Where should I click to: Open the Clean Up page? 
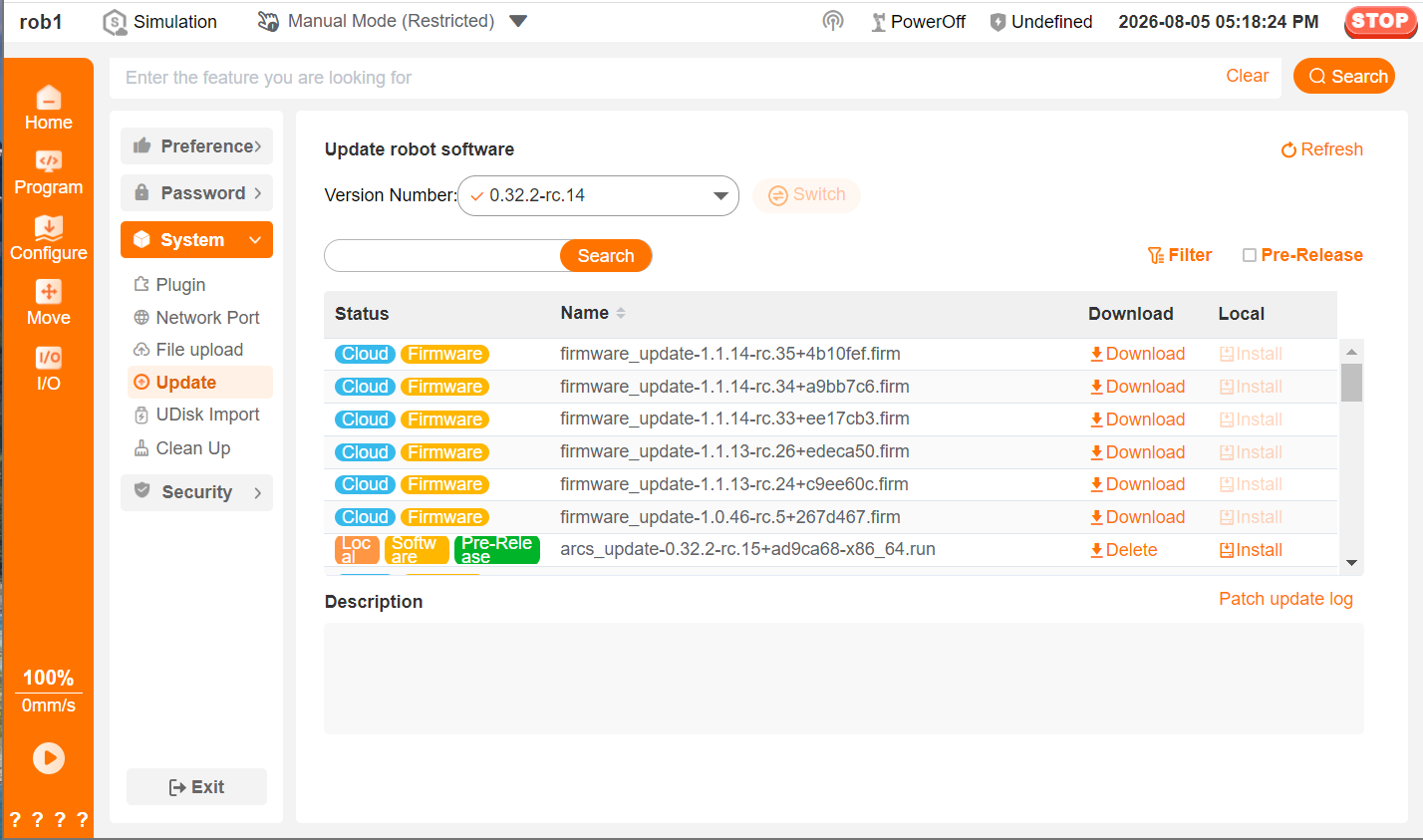[181, 448]
